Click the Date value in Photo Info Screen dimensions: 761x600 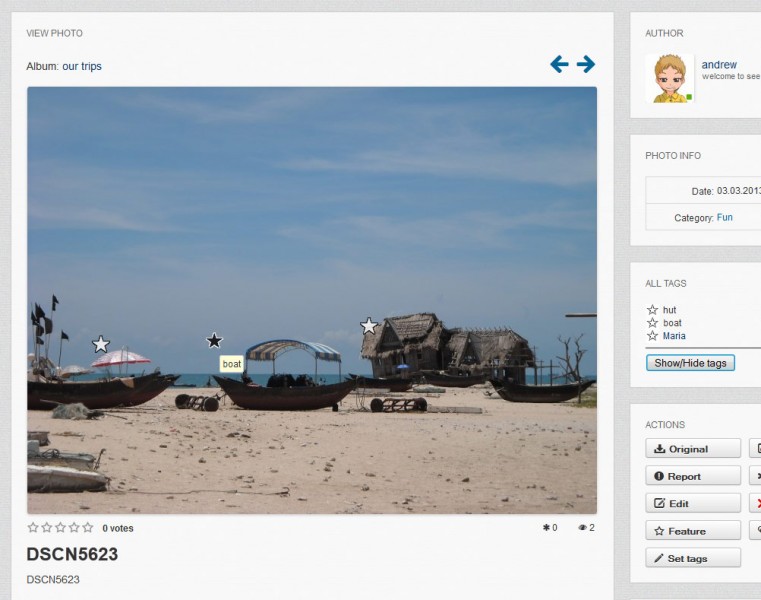[x=739, y=191]
